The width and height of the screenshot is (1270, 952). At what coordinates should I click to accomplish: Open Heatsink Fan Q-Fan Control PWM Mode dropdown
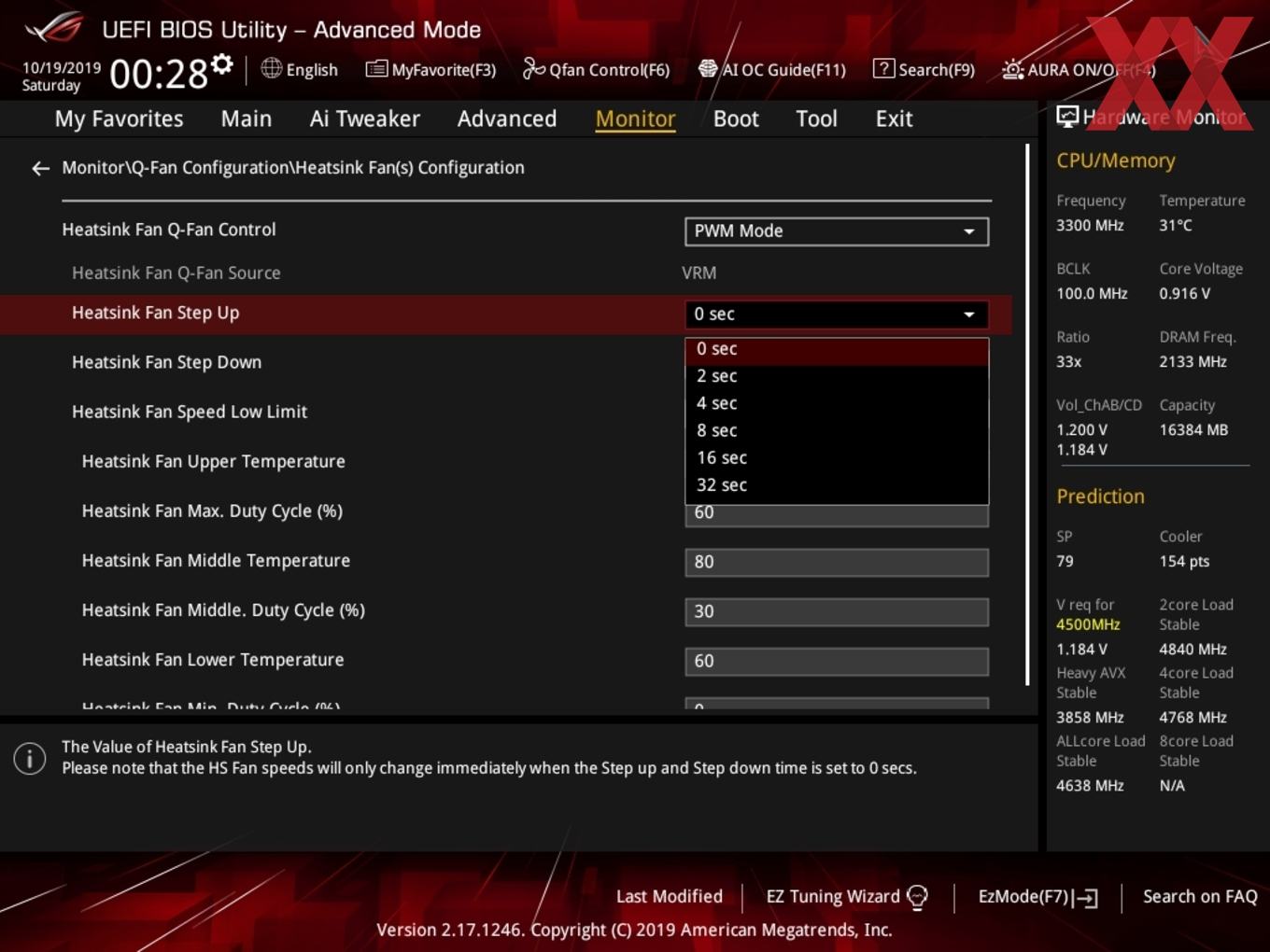[837, 231]
